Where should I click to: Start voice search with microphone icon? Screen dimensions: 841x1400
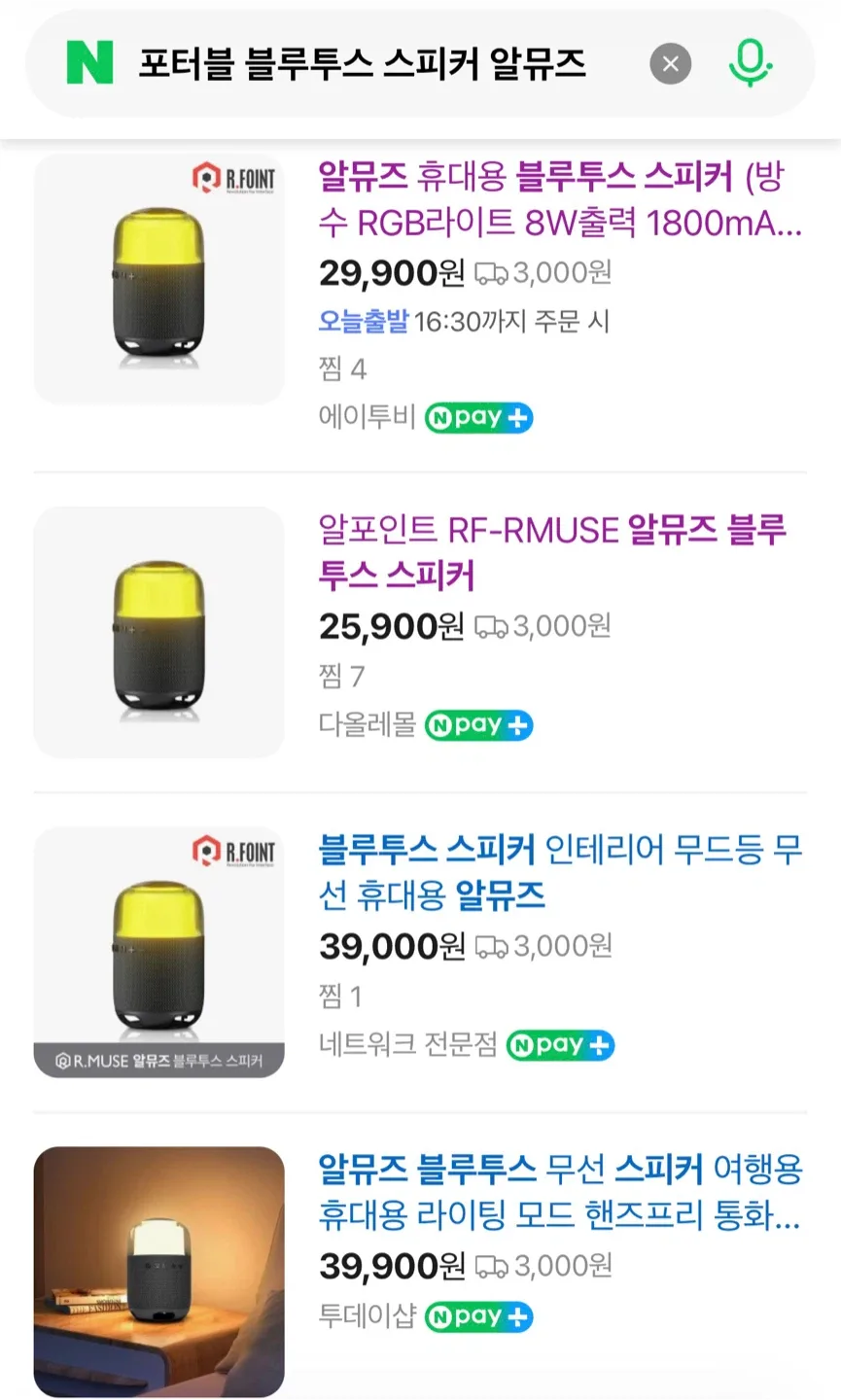pyautogui.click(x=750, y=64)
